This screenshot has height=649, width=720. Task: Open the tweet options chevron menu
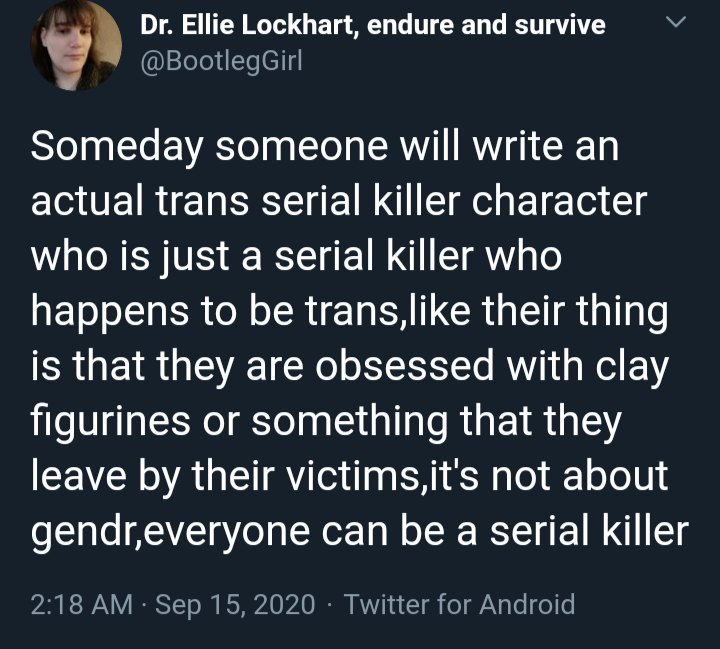click(675, 22)
